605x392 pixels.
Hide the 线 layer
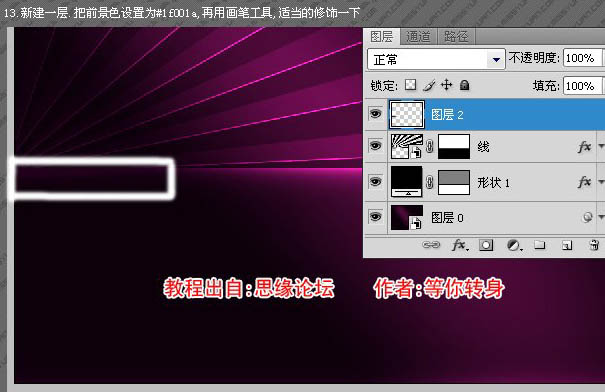tap(375, 146)
